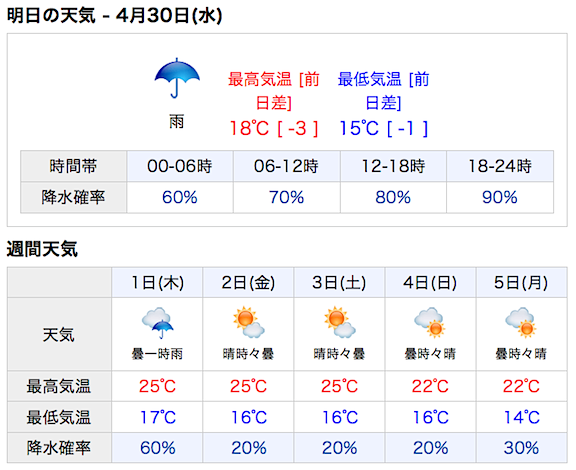This screenshot has height=470, width=576.
Task: Select the 00-06時 time slot header
Action: pyautogui.click(x=180, y=166)
